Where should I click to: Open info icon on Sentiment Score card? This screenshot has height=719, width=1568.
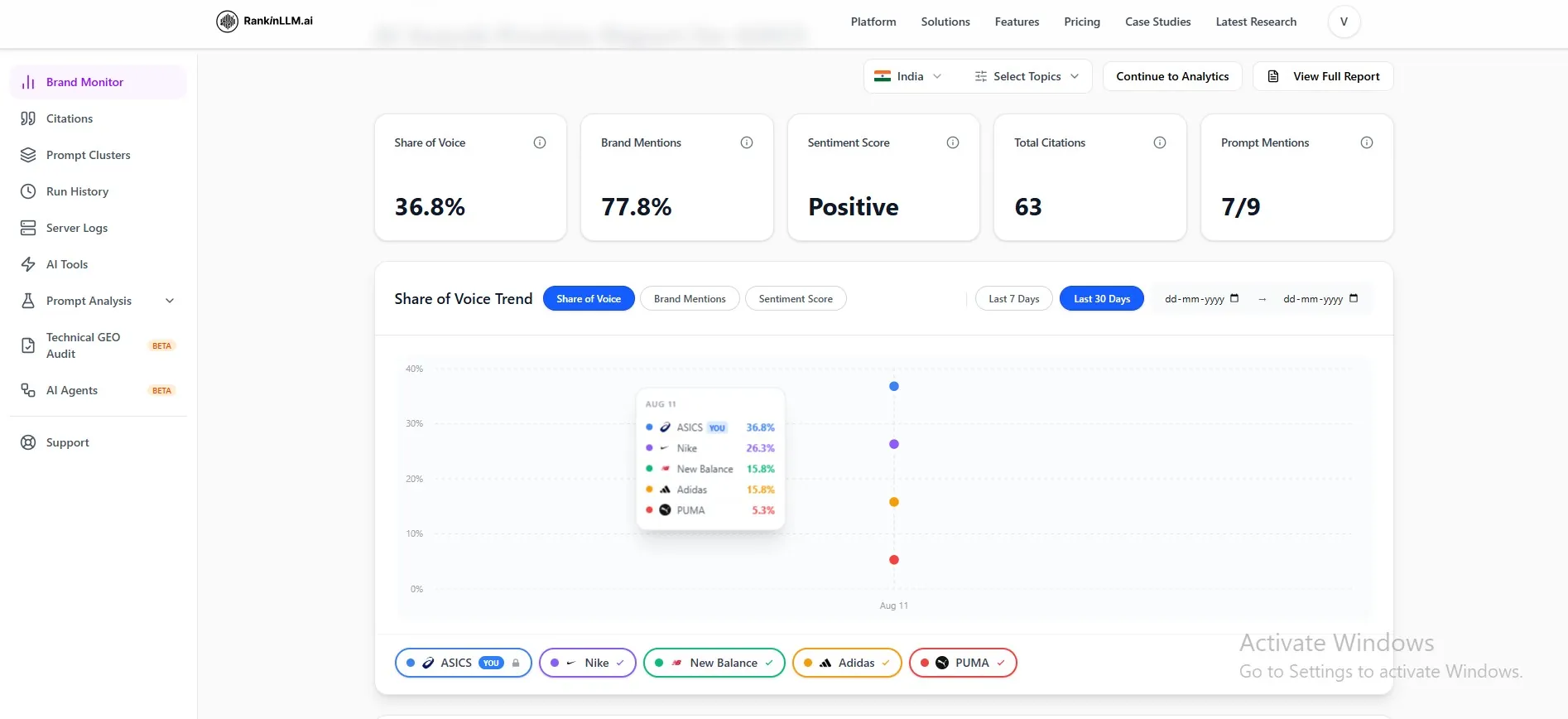953,142
